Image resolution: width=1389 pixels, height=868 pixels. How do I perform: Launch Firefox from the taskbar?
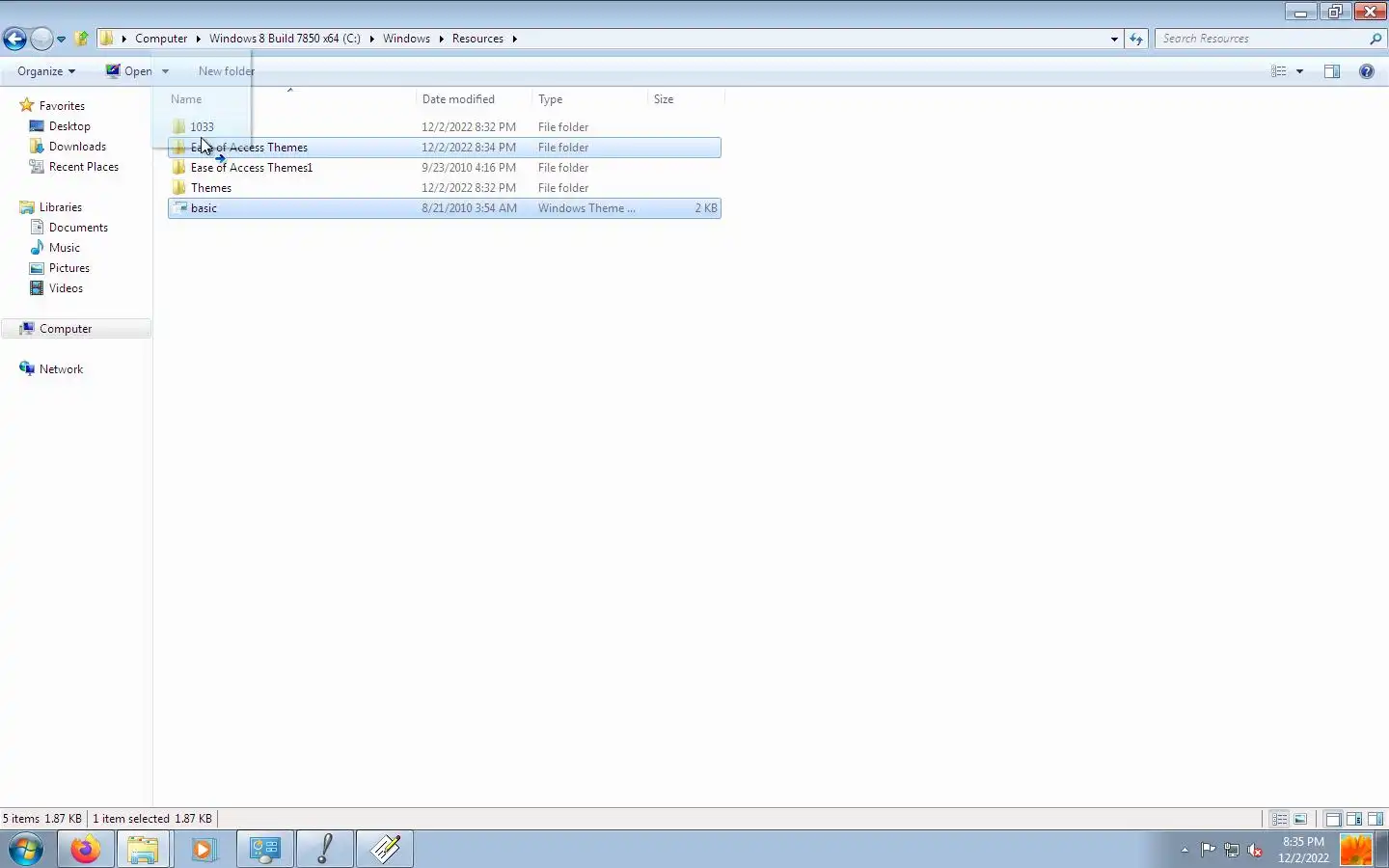(85, 850)
